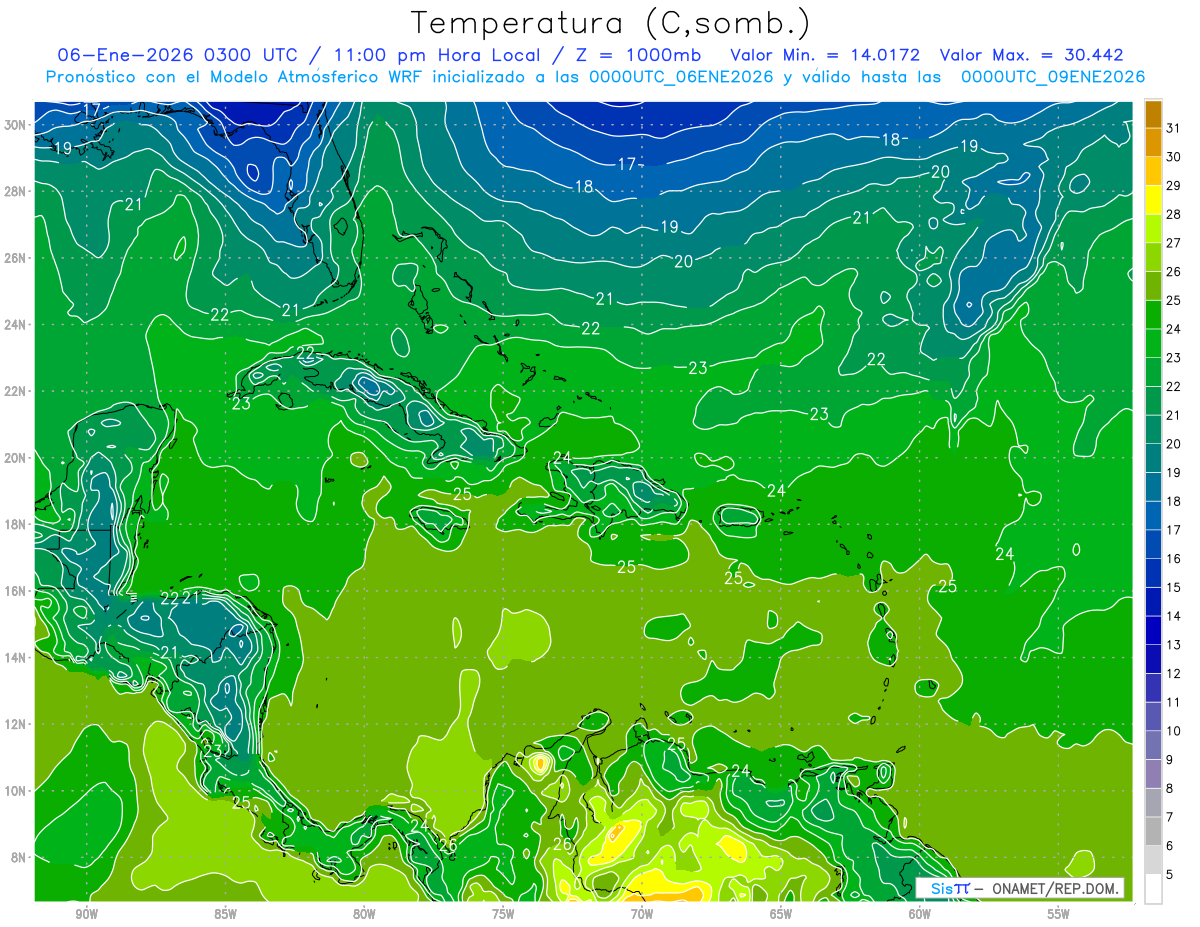Click the '10' label on the color scale

[1175, 731]
